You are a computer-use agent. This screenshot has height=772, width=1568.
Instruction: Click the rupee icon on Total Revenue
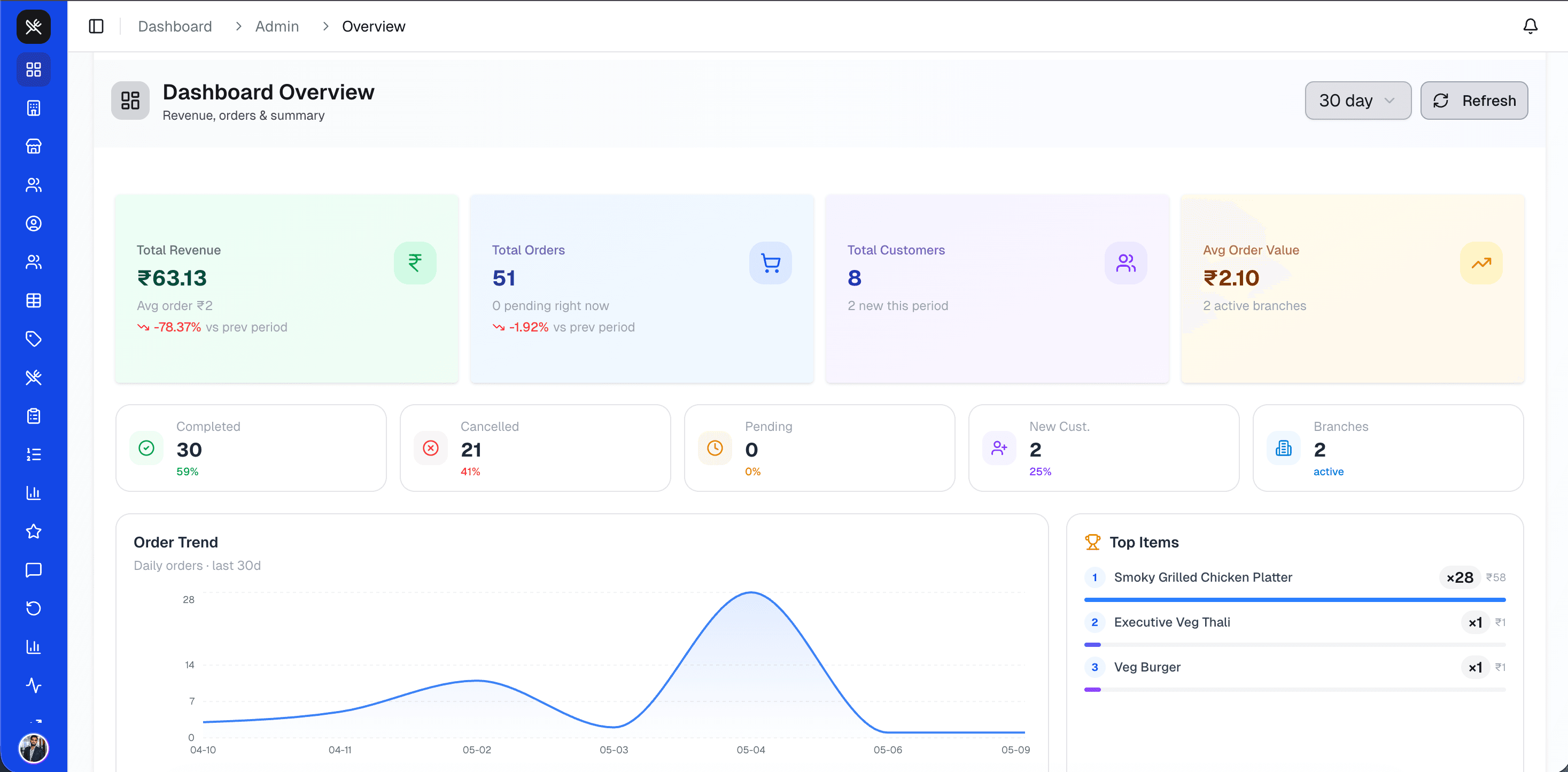pos(415,263)
